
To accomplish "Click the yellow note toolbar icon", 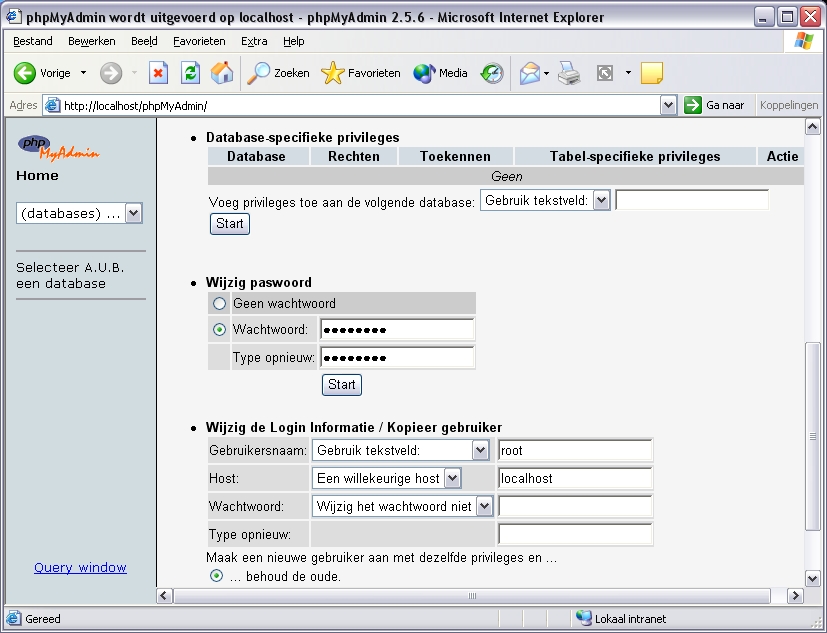I will pos(652,73).
